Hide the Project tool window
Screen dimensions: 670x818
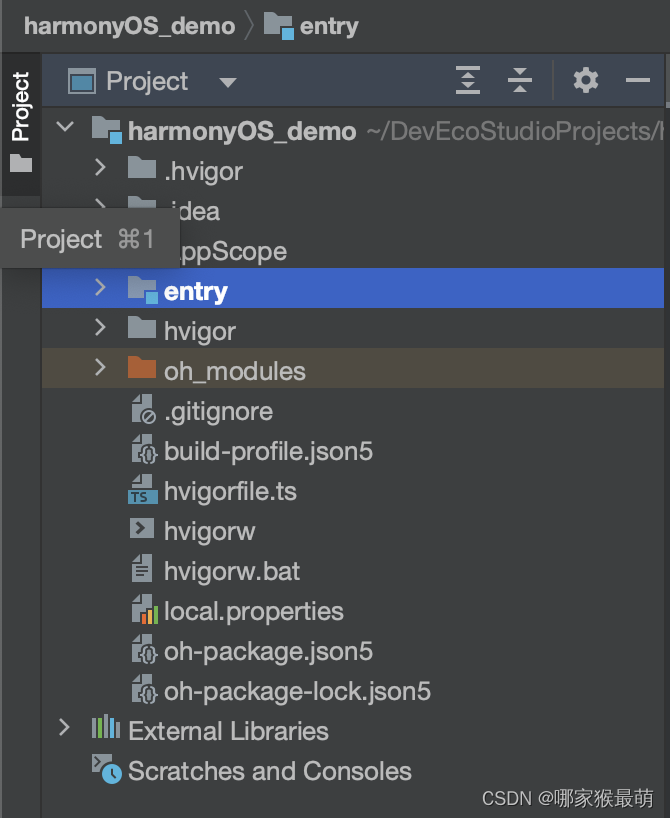(x=638, y=81)
